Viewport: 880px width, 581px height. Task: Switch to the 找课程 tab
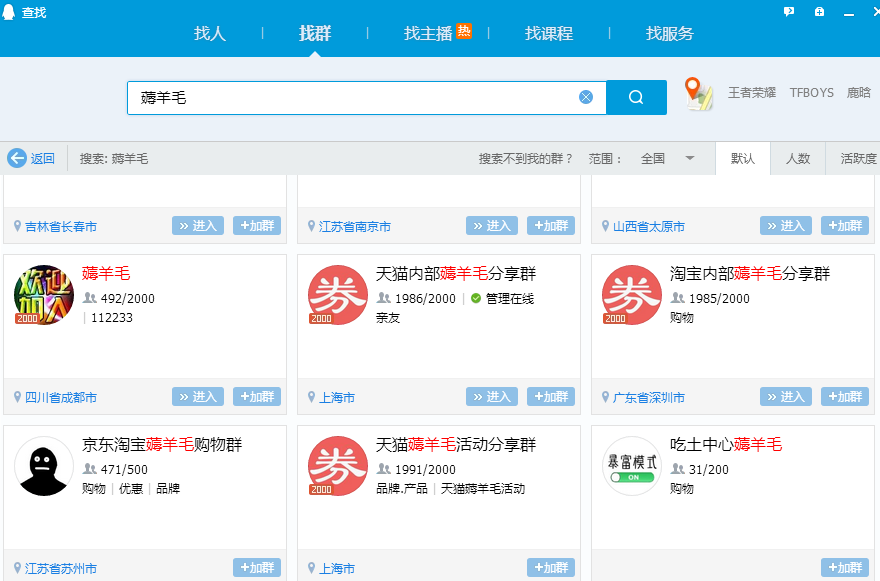(x=549, y=34)
